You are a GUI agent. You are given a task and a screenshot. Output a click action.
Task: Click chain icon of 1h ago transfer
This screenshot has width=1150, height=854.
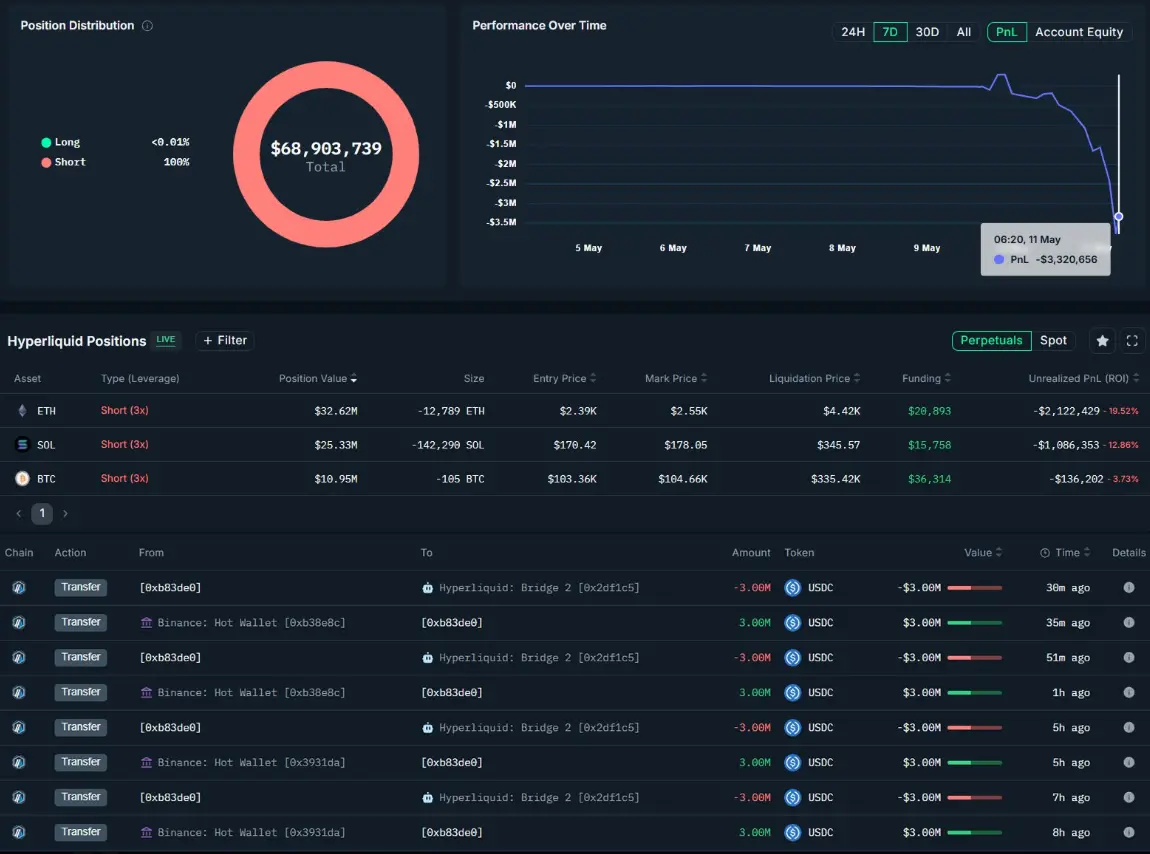19,693
